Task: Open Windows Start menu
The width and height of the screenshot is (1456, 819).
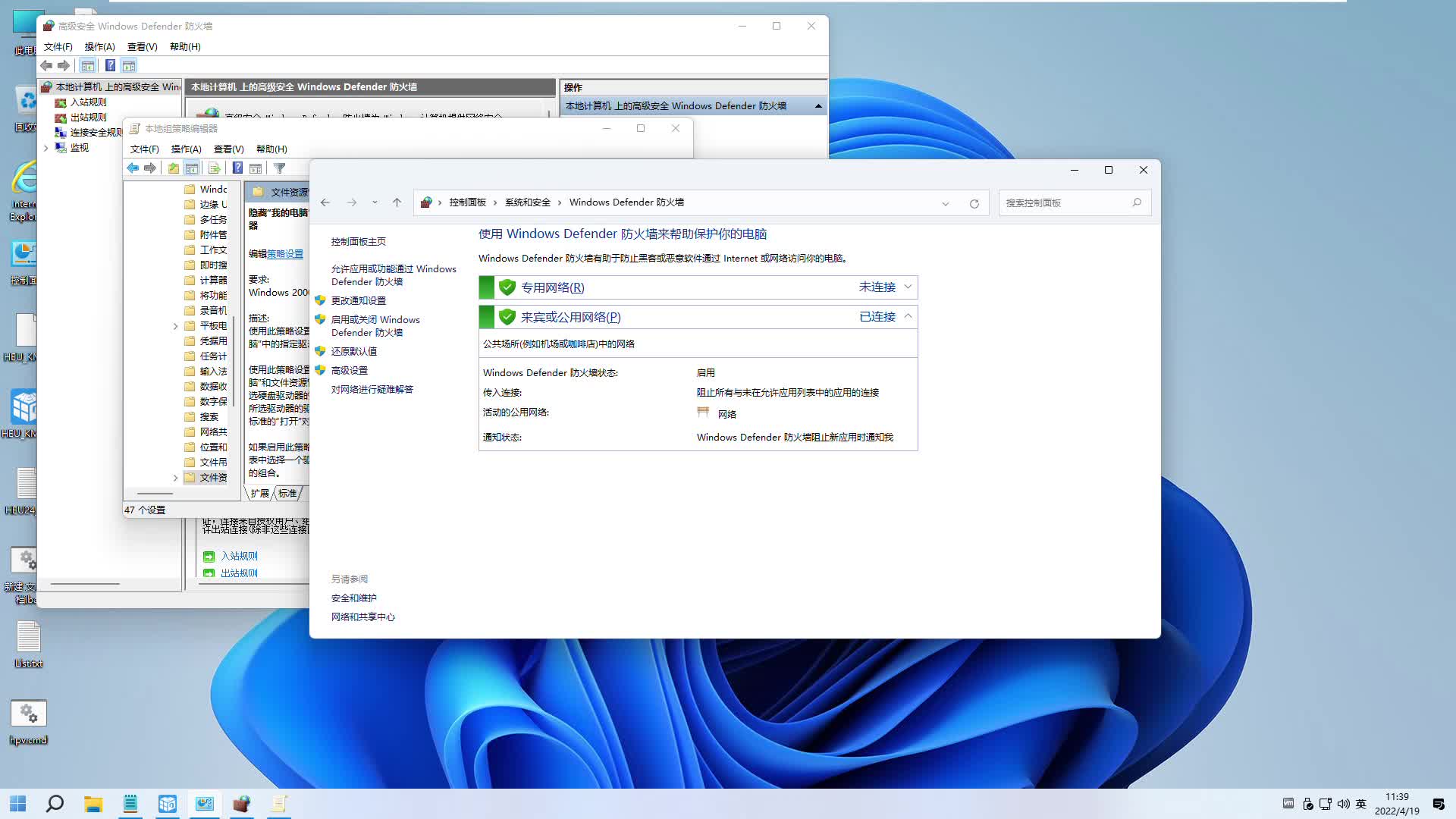Action: point(18,804)
